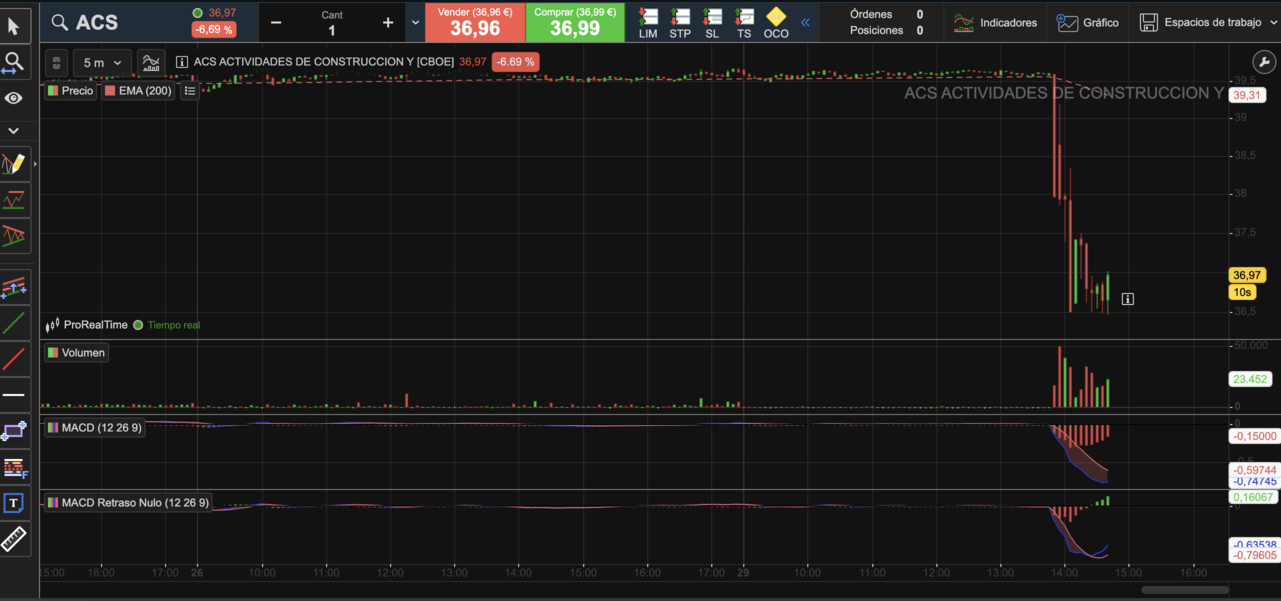Screen dimensions: 1281x601
Task: Open the MACD (12 26 9) panel settings
Action: tap(95, 428)
